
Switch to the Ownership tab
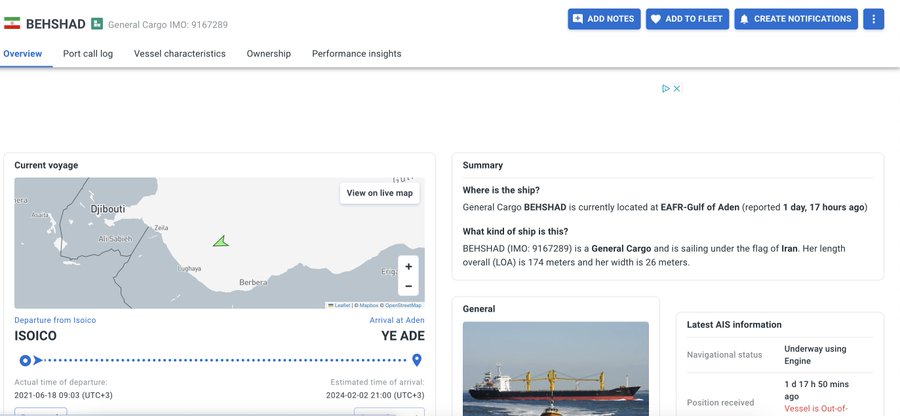pyautogui.click(x=269, y=54)
